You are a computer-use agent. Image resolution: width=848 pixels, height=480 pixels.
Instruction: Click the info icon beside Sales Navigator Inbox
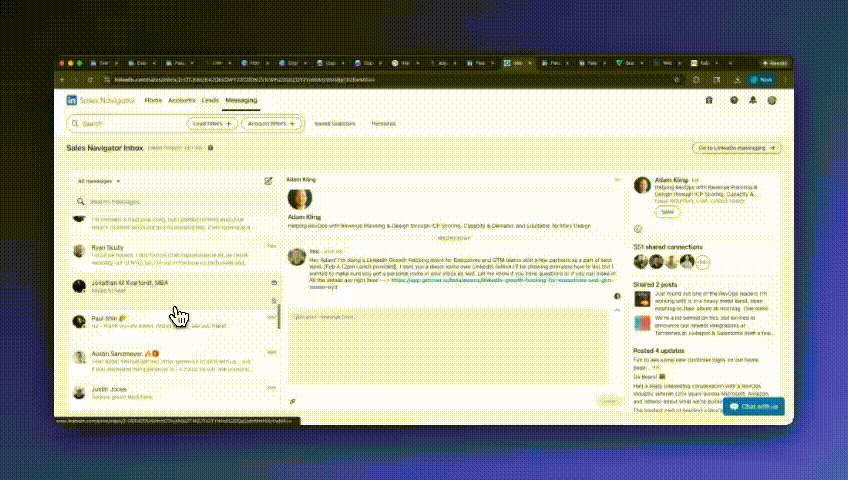coord(210,148)
